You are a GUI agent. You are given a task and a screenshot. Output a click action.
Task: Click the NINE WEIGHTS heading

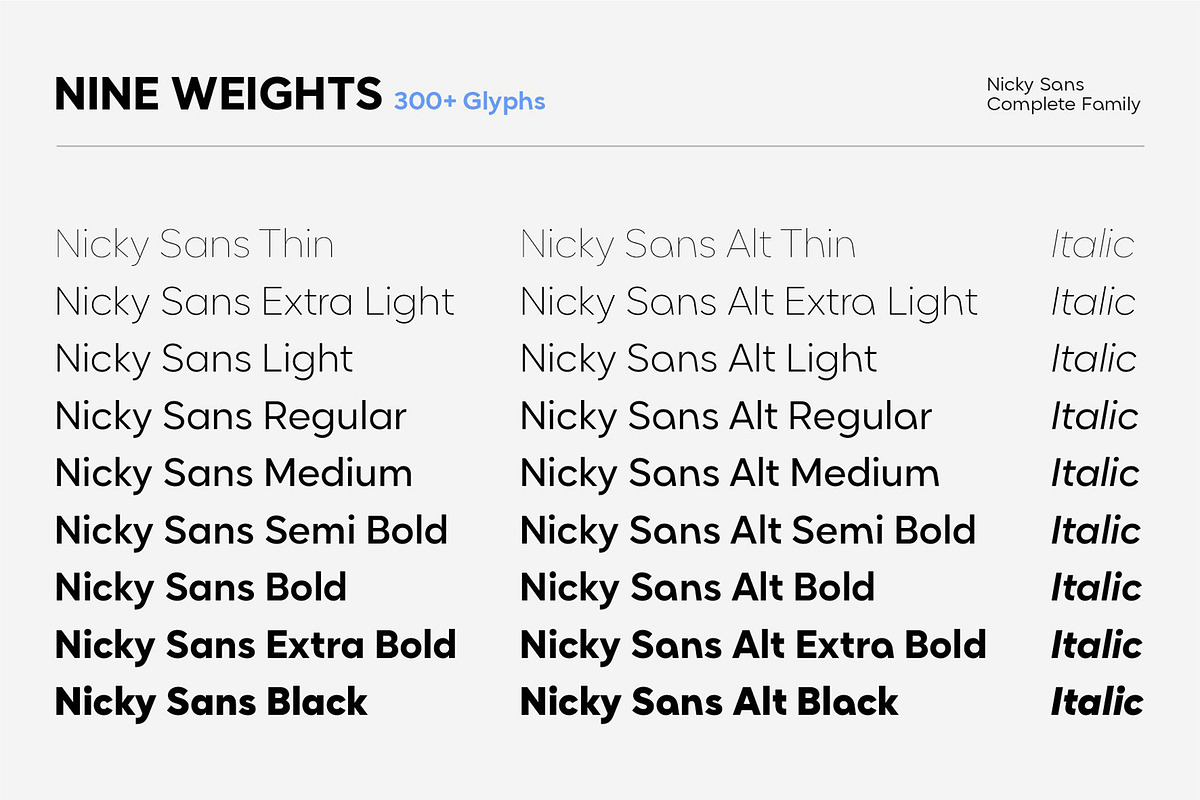pyautogui.click(x=218, y=94)
